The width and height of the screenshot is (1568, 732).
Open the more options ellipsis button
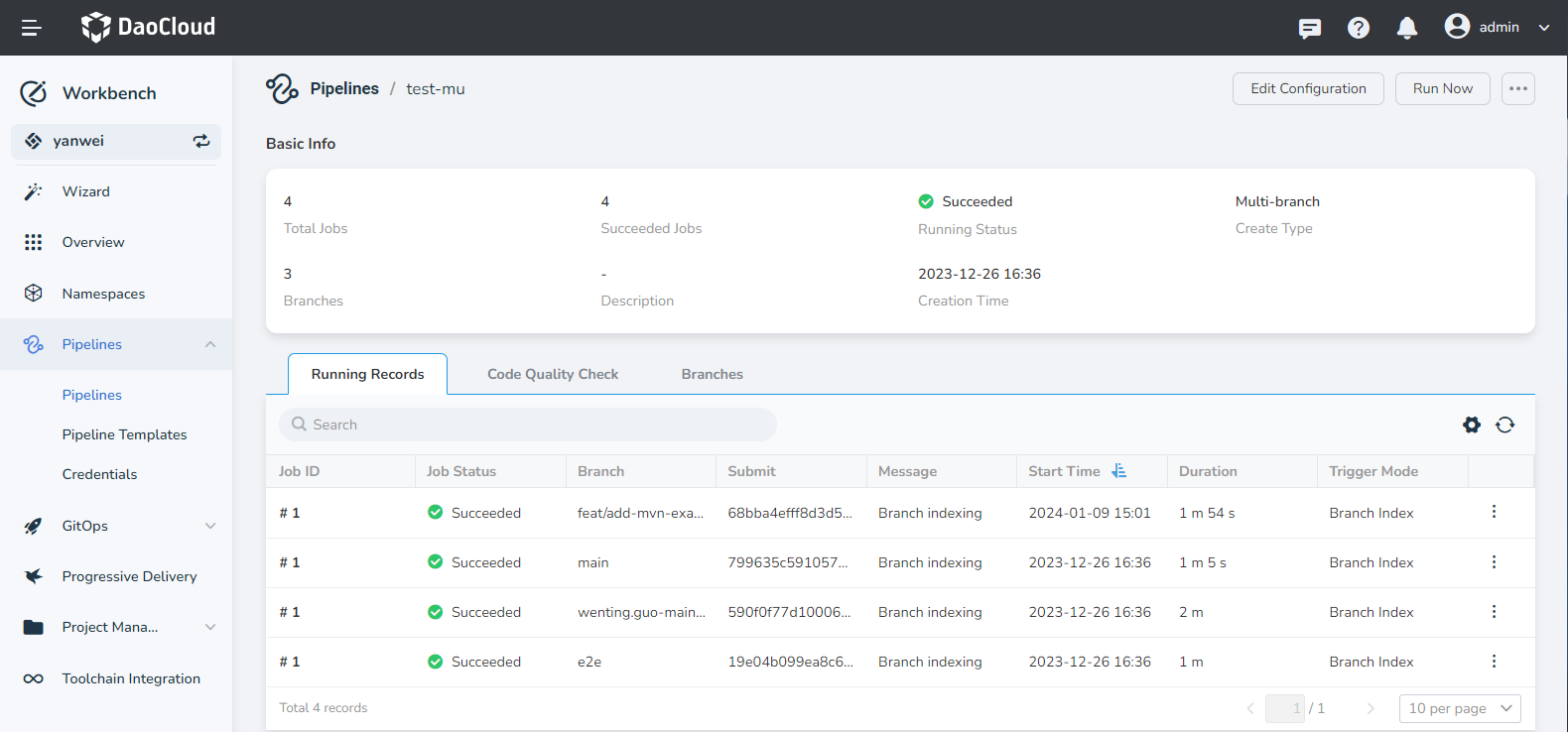pos(1517,88)
